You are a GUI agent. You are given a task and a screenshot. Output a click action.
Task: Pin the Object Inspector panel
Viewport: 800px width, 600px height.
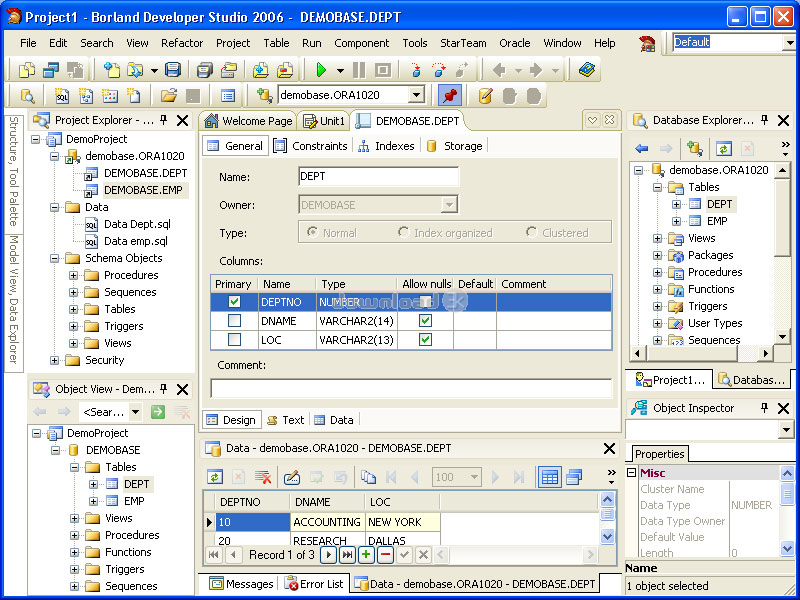(764, 408)
